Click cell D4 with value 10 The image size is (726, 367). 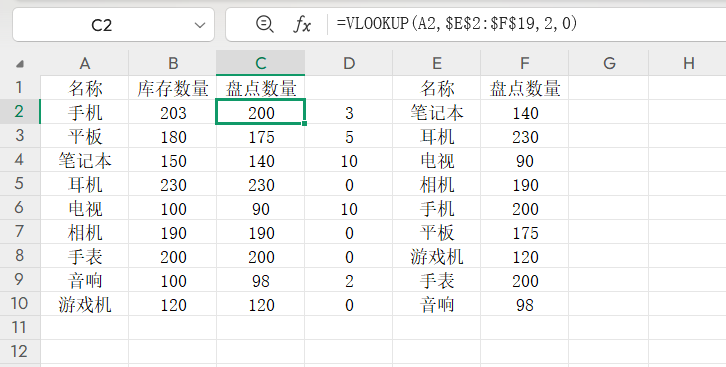click(x=349, y=161)
